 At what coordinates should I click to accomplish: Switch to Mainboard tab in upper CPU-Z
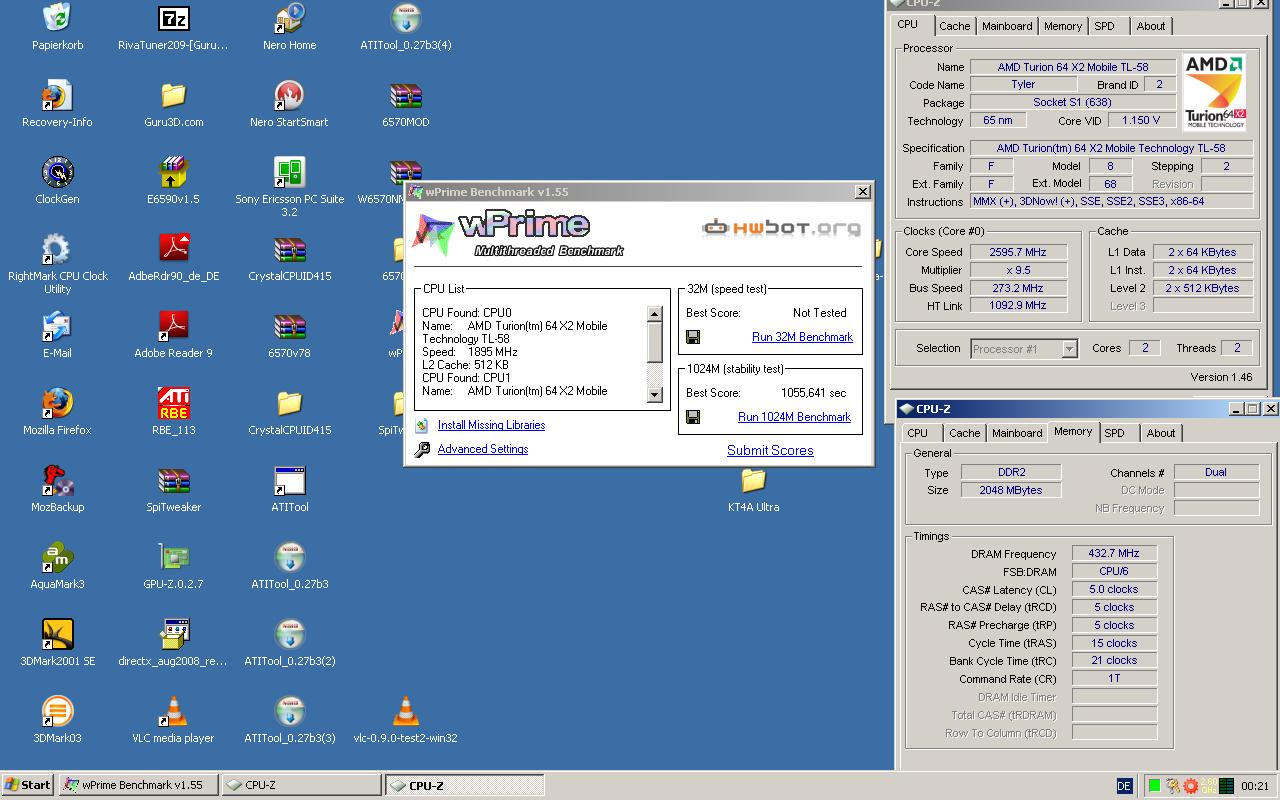pos(1007,26)
